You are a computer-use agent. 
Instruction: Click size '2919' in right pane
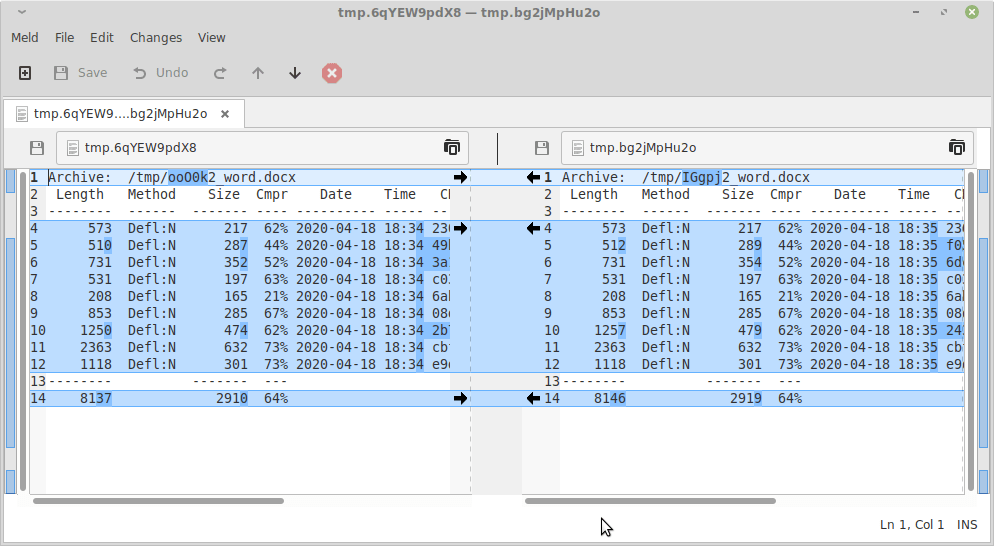coord(746,398)
